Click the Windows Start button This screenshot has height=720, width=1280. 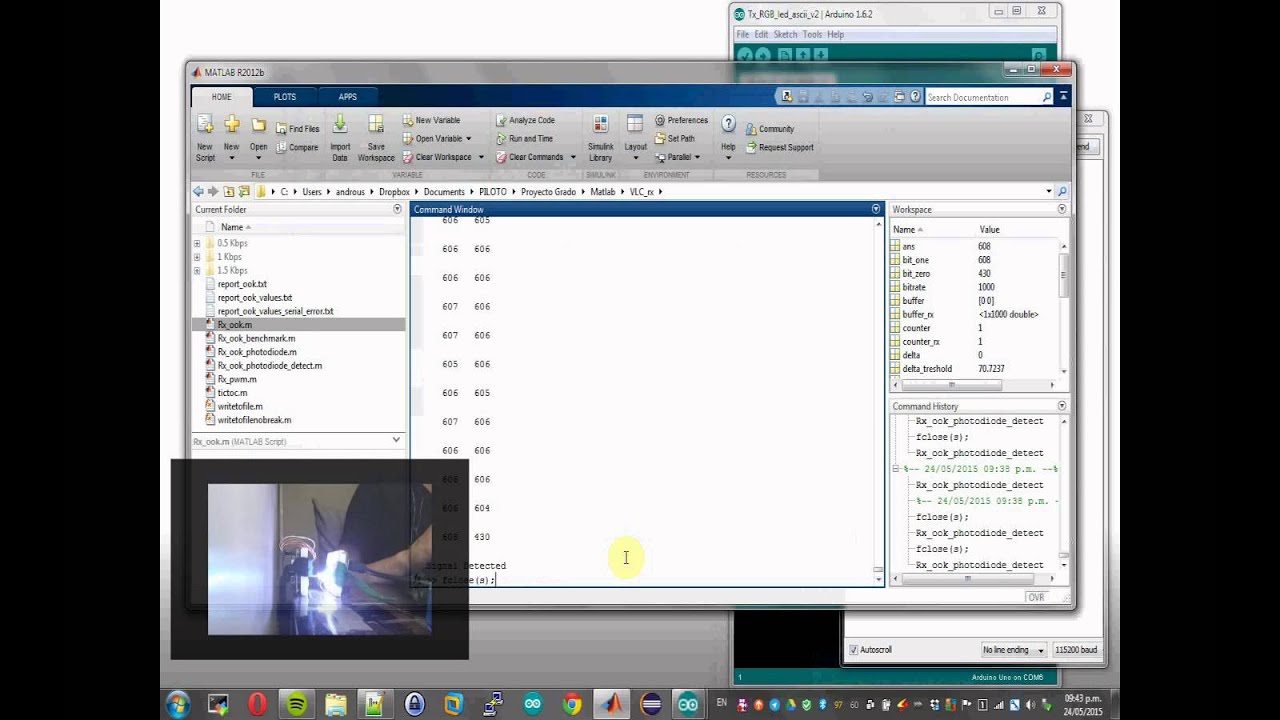[178, 704]
